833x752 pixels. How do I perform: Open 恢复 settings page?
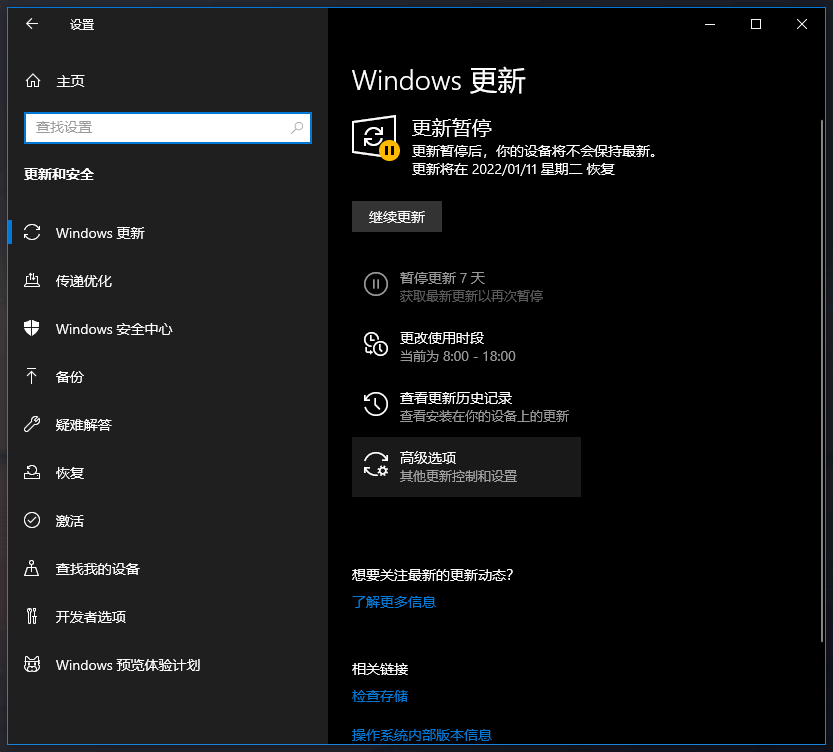(167, 473)
